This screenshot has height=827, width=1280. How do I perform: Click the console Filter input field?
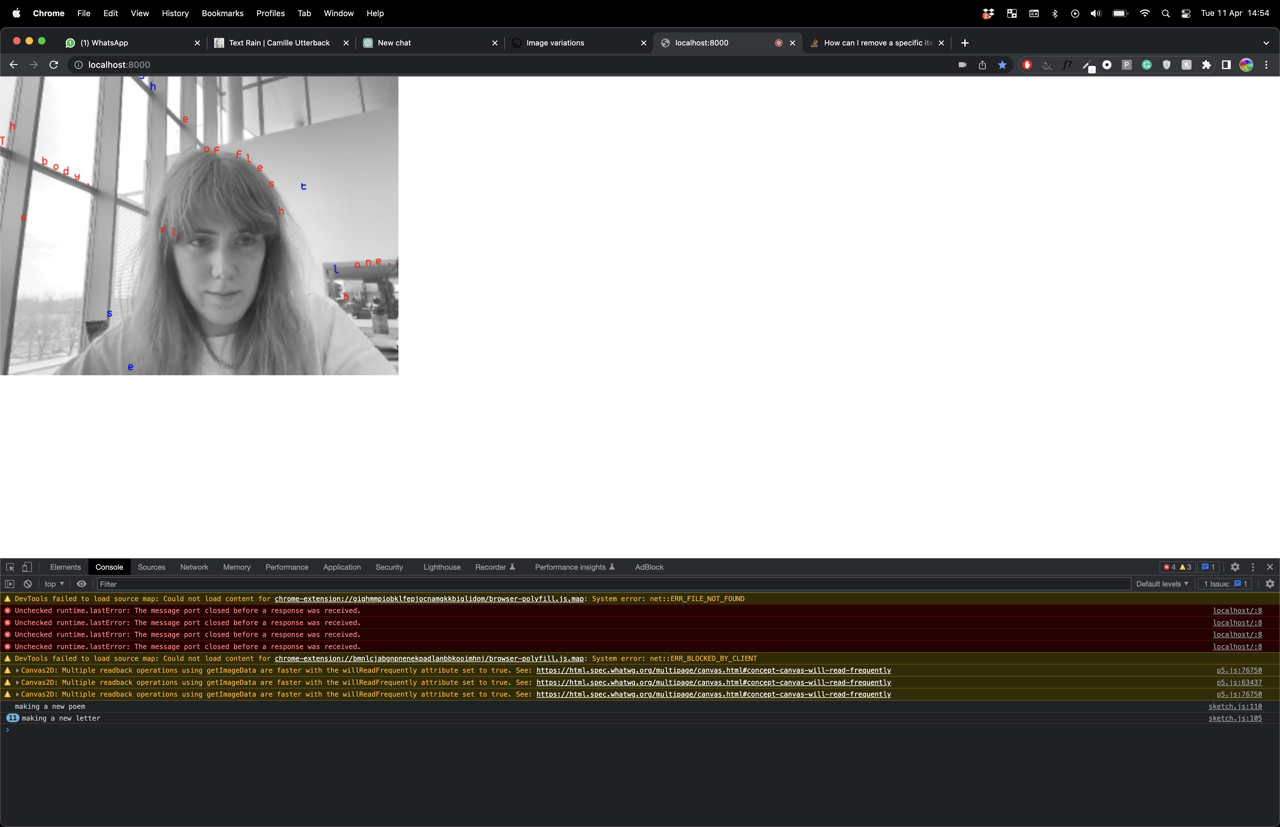pos(600,584)
